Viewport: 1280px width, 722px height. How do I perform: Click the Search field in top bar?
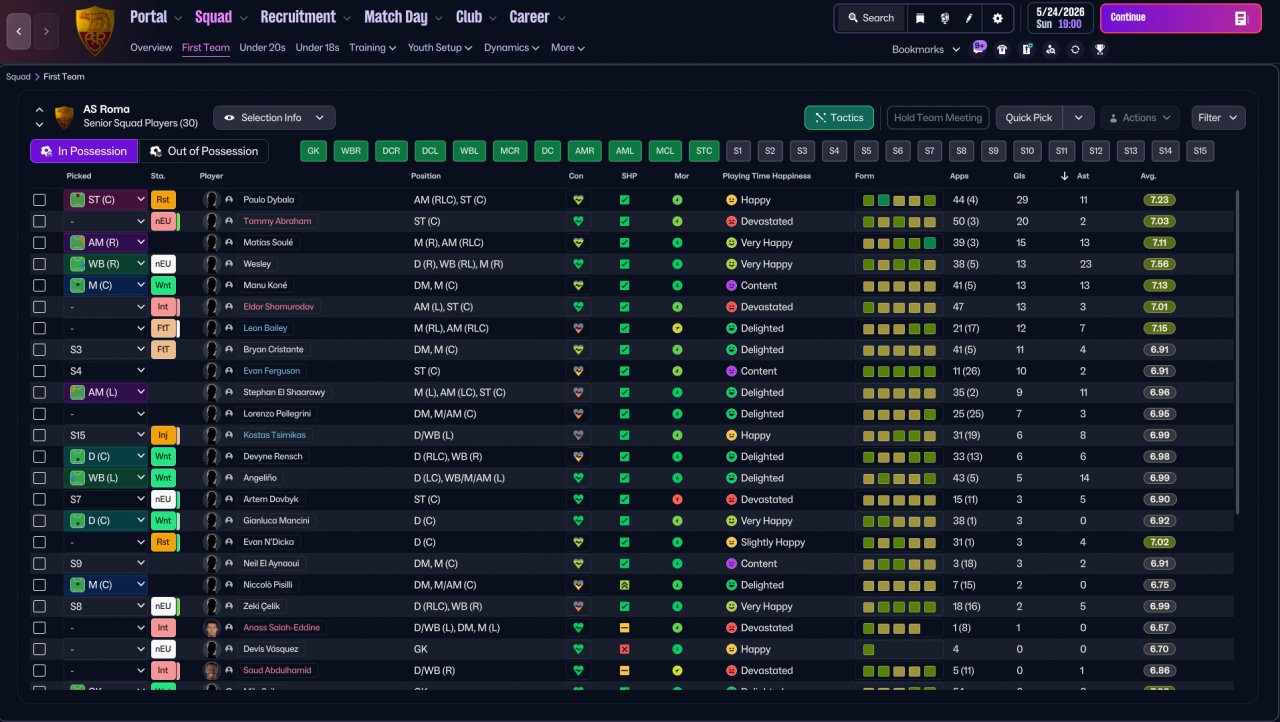coord(870,18)
